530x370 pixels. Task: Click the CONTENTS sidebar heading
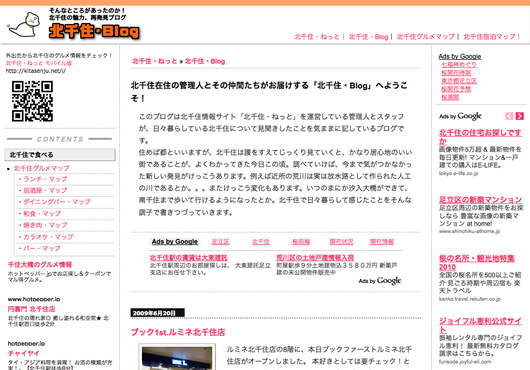click(60, 139)
